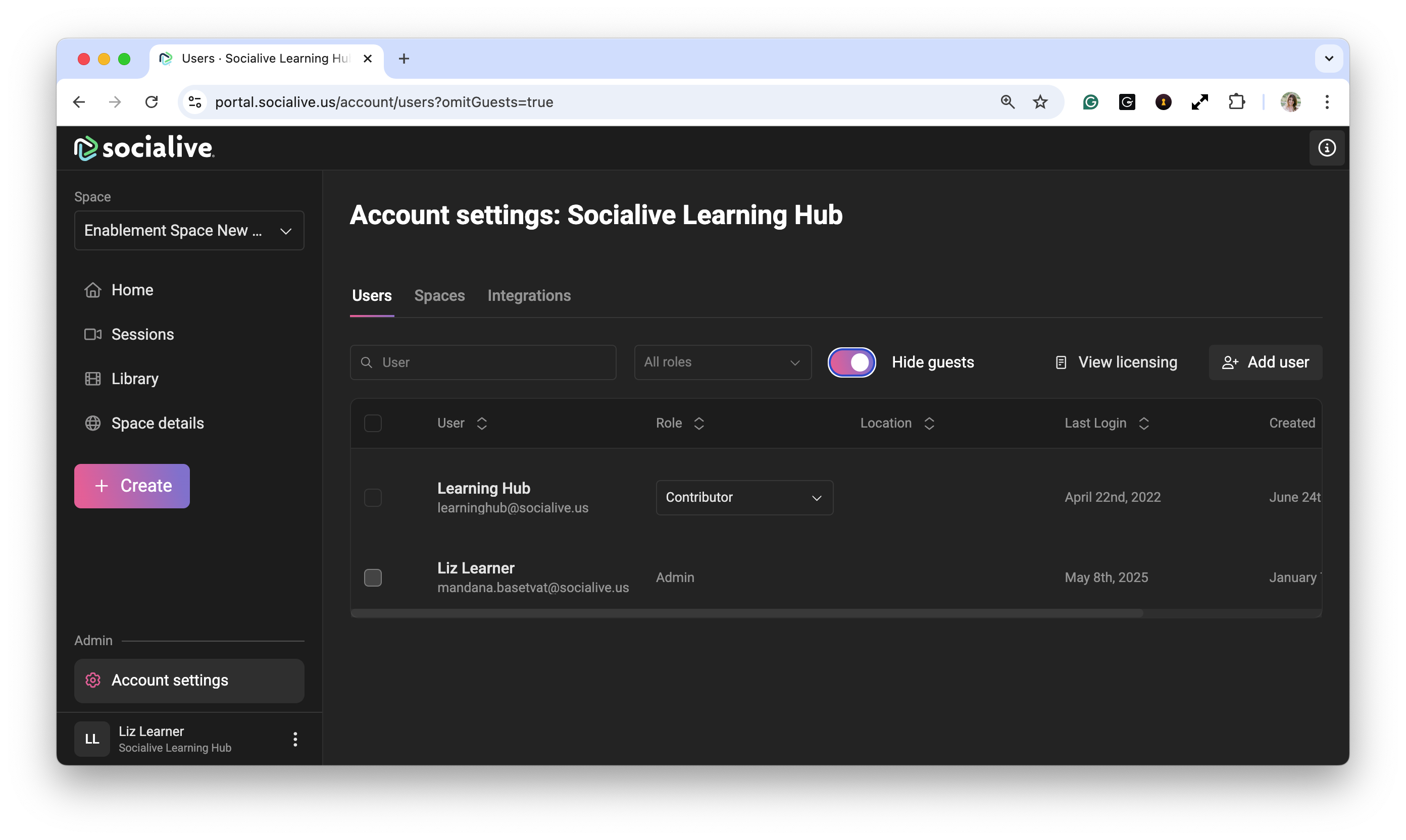Check the select-all header checkbox
1406x840 pixels.
click(x=373, y=424)
